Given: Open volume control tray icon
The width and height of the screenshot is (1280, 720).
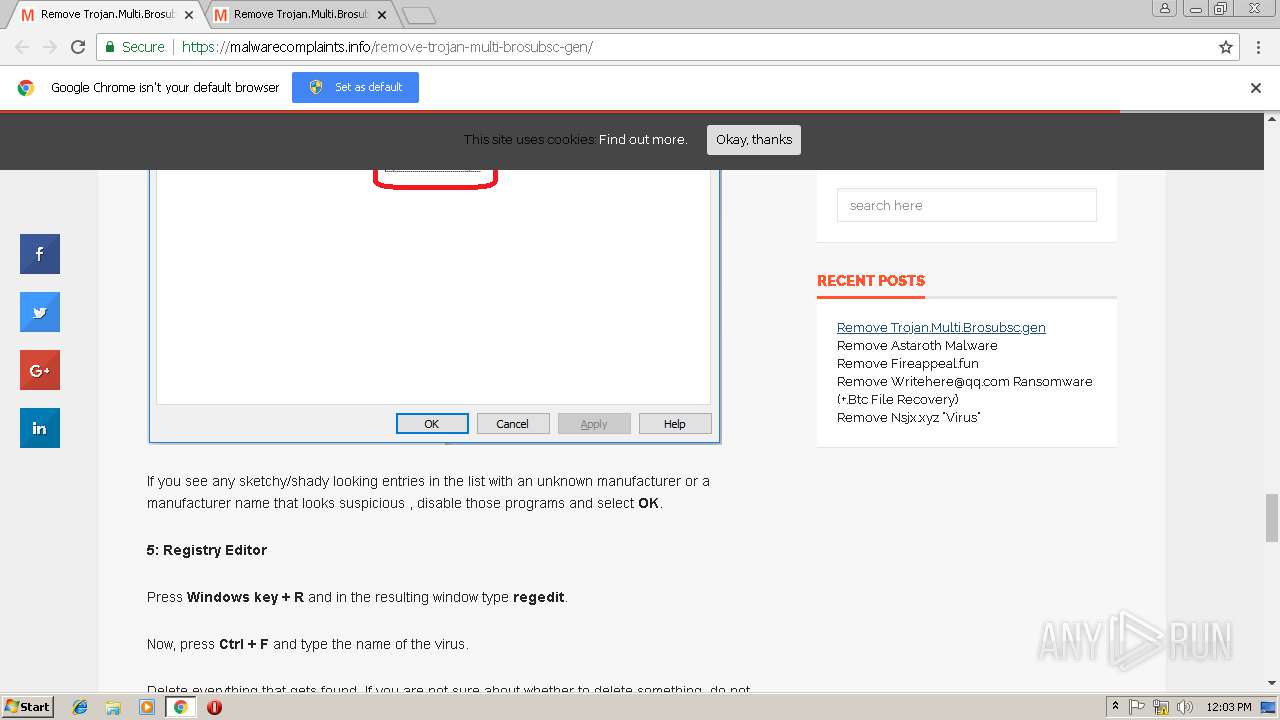Looking at the screenshot, I should 1185,707.
